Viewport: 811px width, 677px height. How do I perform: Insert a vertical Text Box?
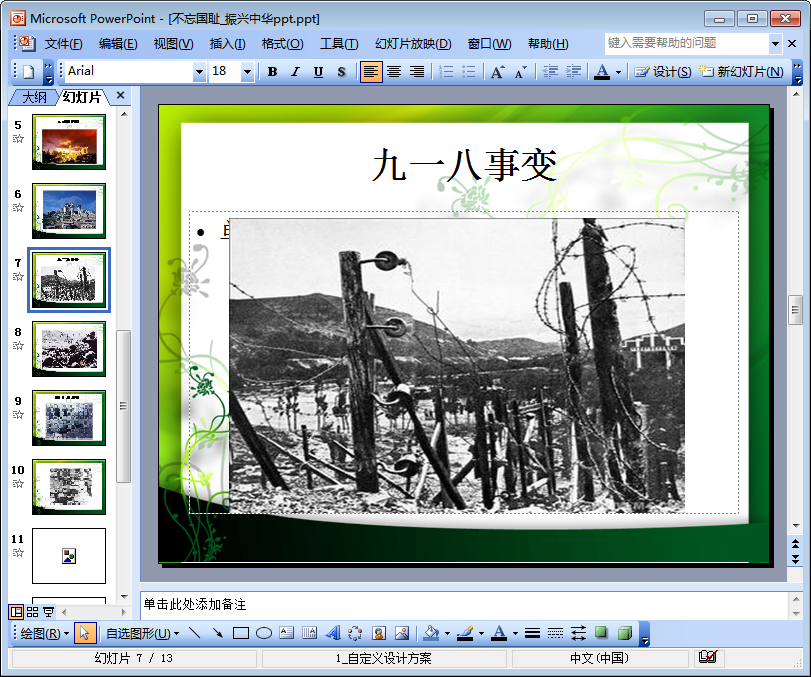point(309,633)
